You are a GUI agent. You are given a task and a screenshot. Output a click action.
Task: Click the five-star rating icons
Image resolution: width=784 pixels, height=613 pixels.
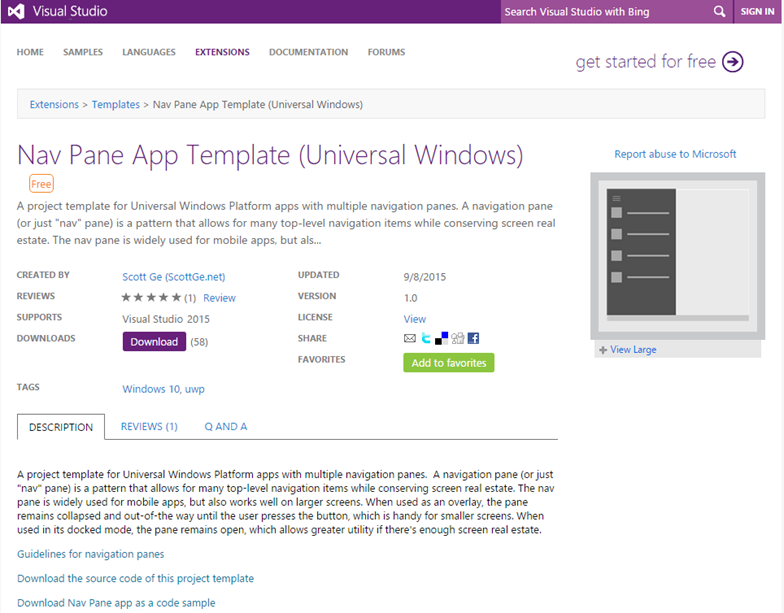151,298
